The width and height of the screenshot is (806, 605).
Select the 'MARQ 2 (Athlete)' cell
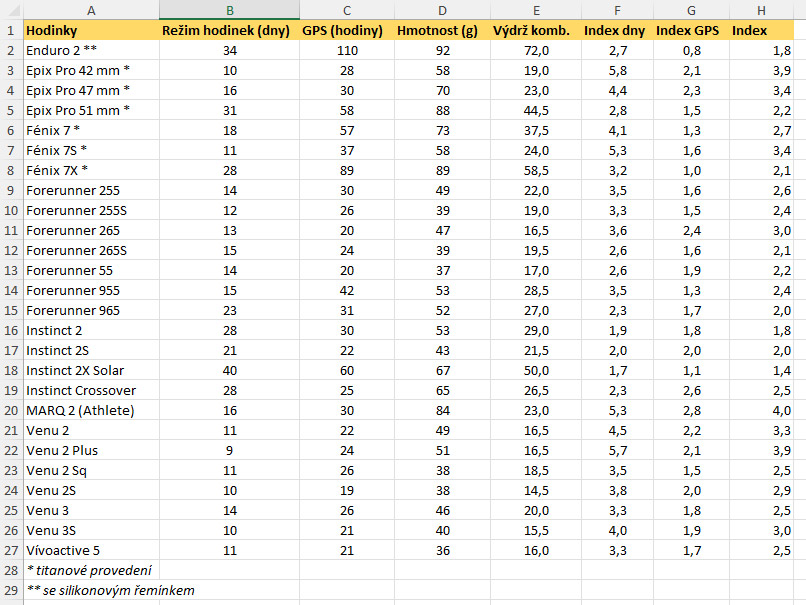click(91, 411)
